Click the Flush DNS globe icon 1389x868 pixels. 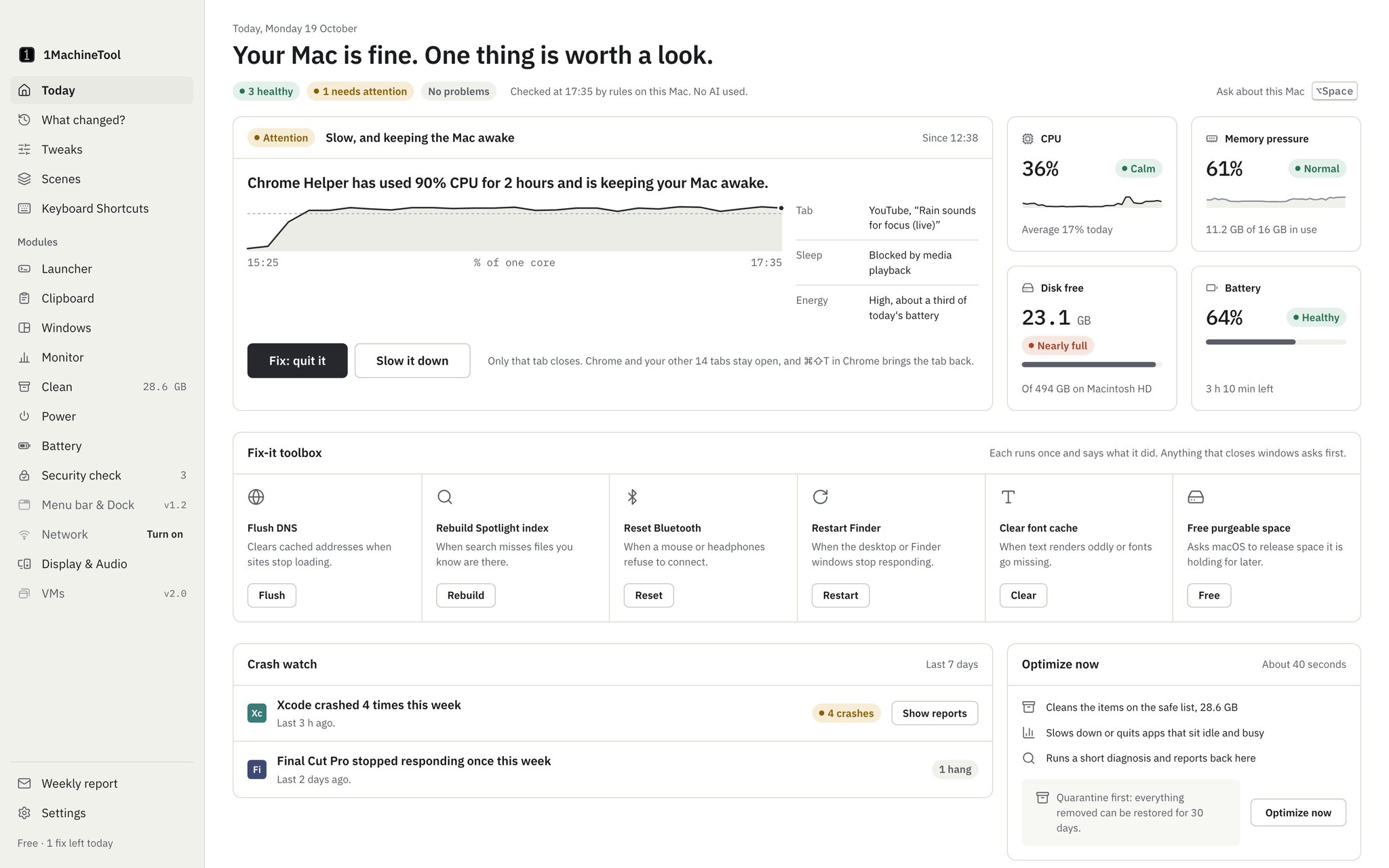[256, 497]
